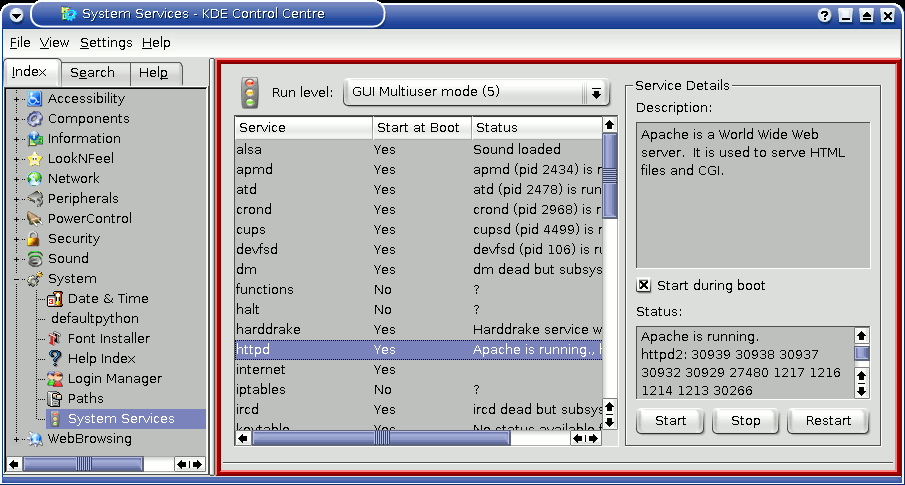Open the Settings menu
905x485 pixels.
(x=106, y=43)
